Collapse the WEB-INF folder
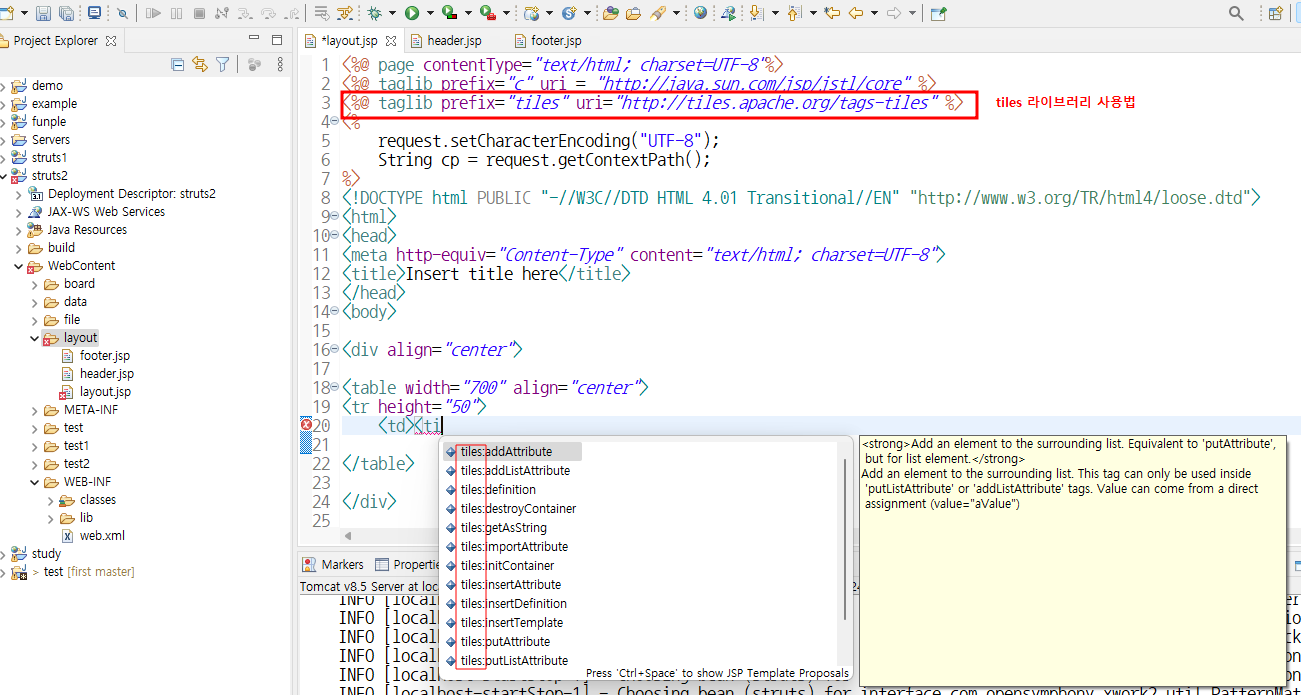Viewport: 1301px width, 695px height. (35, 482)
